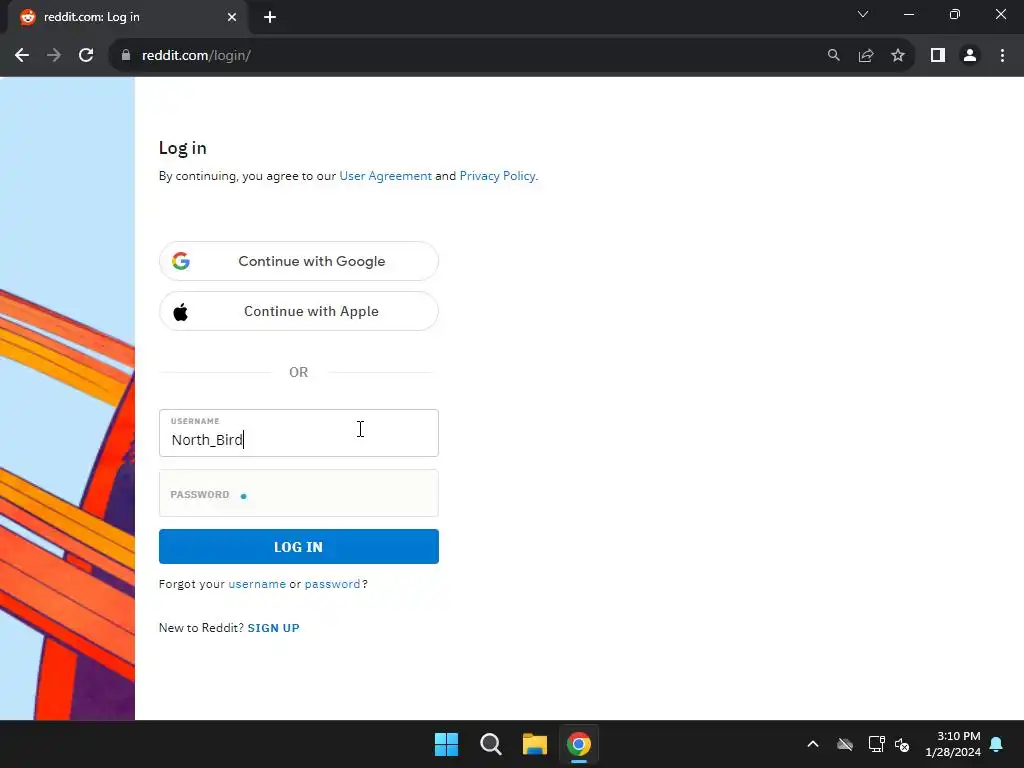This screenshot has width=1024, height=768.
Task: Open the User Agreement link
Action: click(385, 176)
